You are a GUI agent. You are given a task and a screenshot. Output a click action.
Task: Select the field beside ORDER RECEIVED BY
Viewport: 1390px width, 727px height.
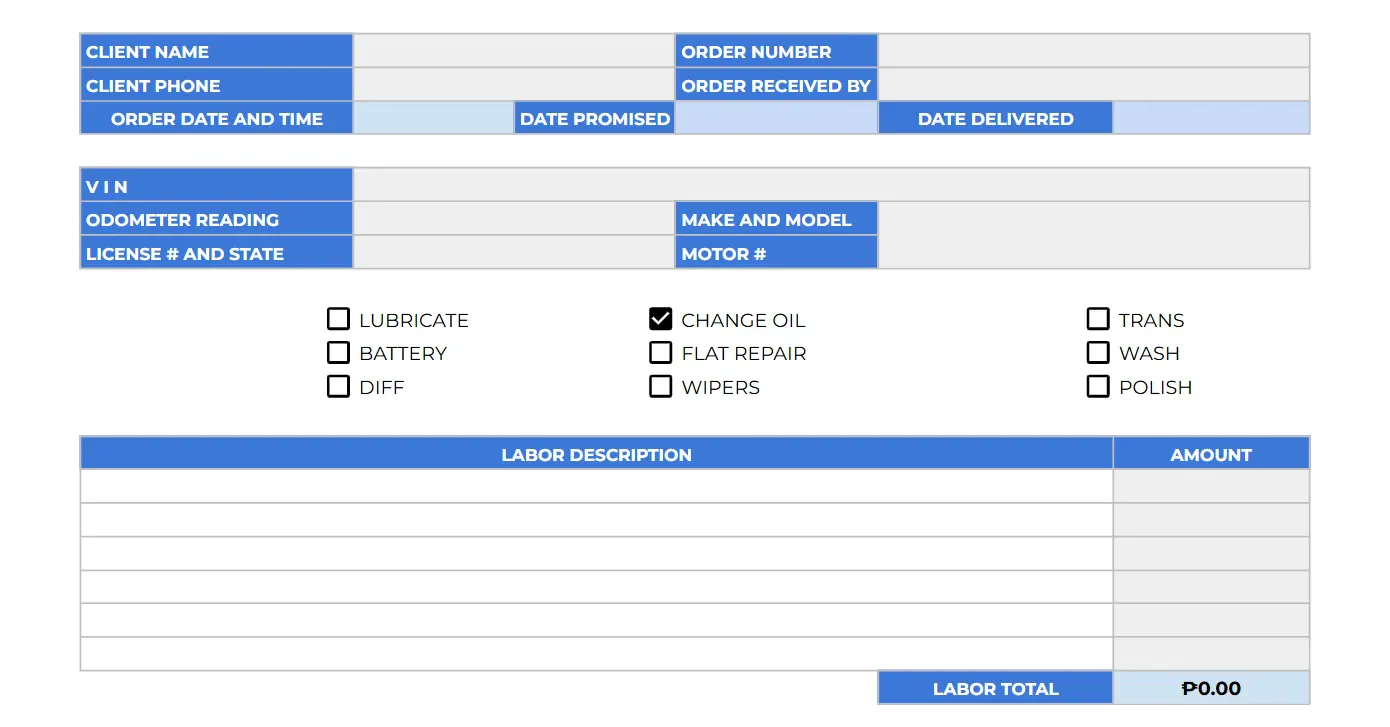(1094, 85)
